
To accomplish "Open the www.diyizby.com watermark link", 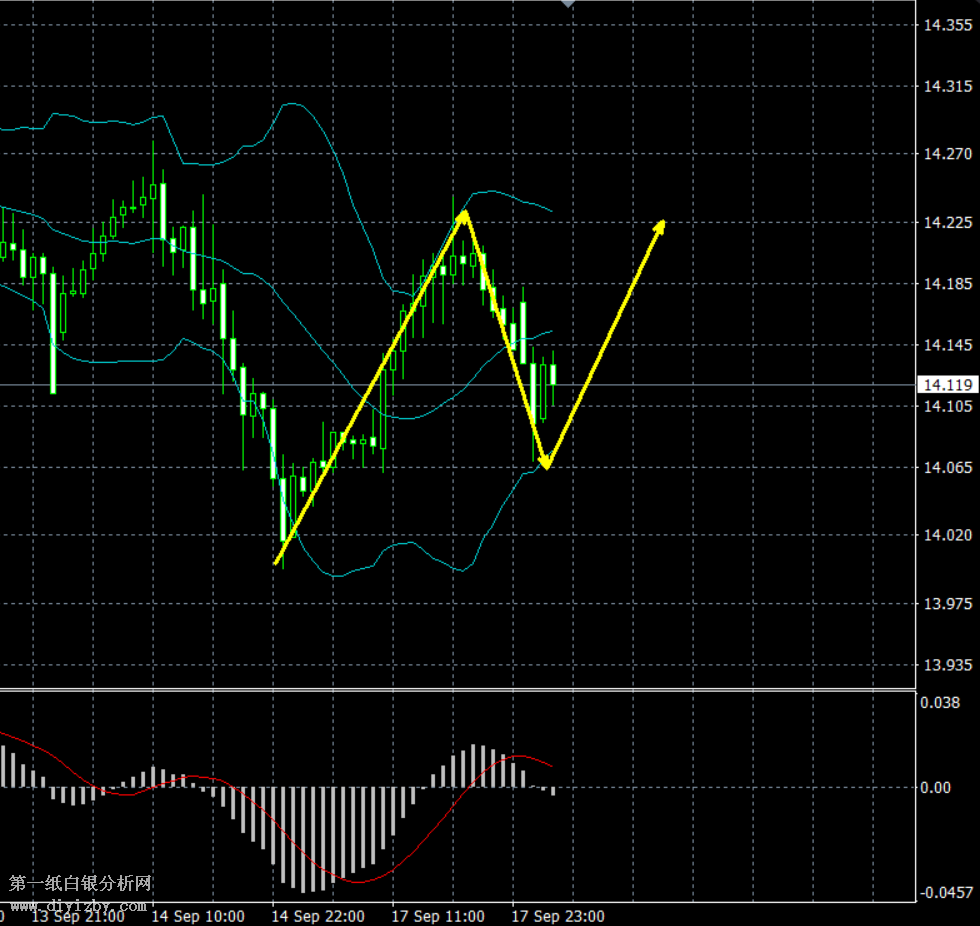I will pos(80,905).
